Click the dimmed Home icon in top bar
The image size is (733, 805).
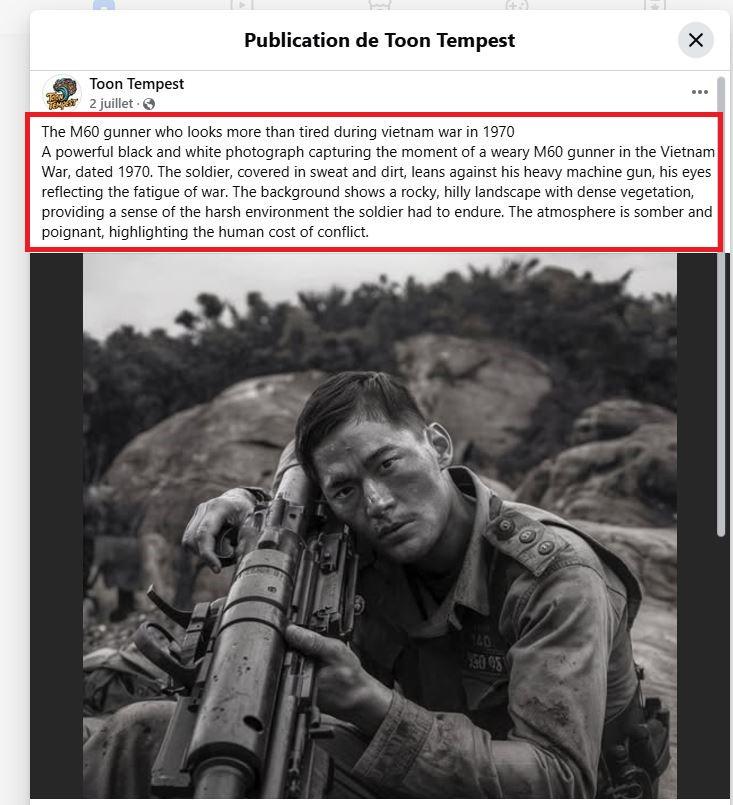104,5
